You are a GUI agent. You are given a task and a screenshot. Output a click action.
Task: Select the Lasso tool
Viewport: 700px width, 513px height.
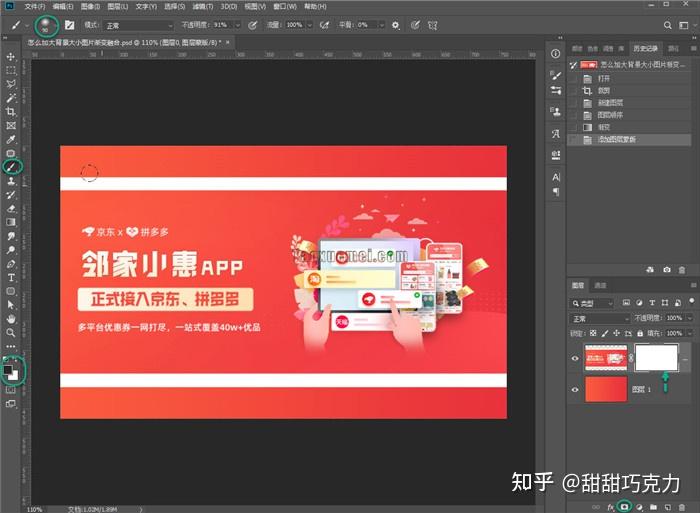11,84
